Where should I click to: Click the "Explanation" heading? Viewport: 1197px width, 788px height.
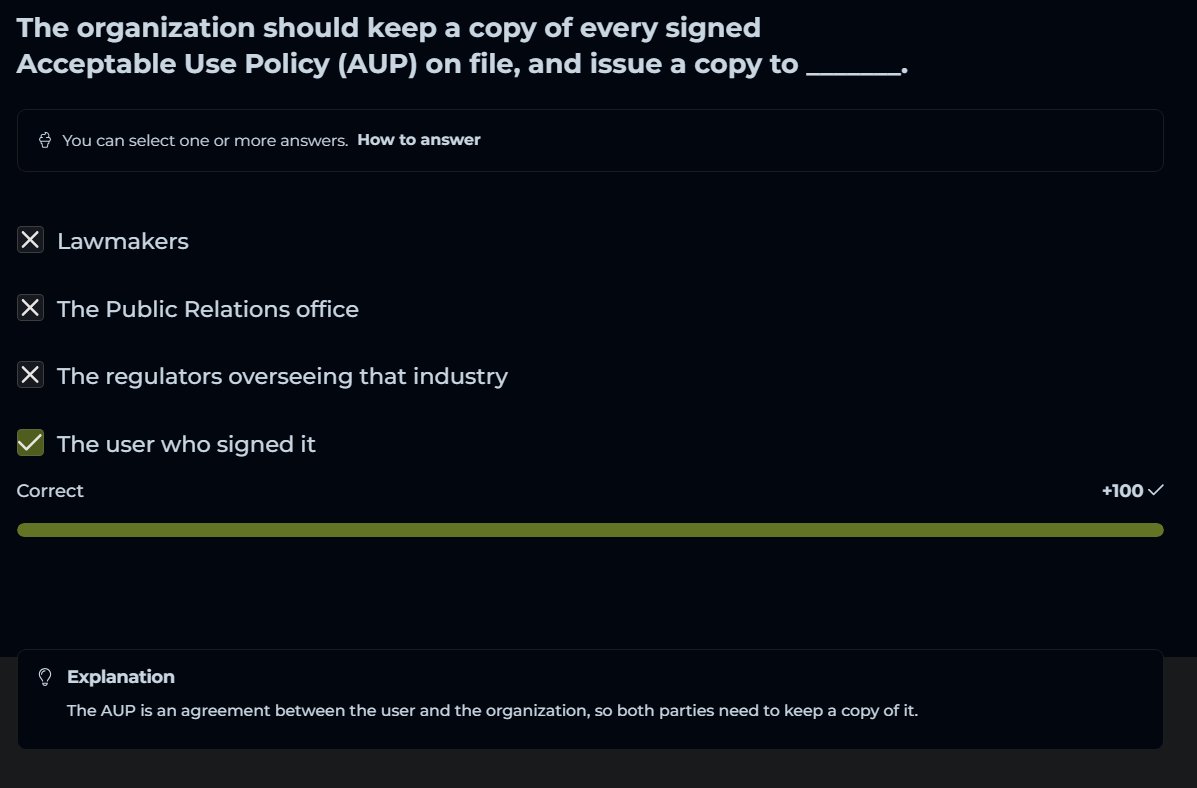click(121, 677)
